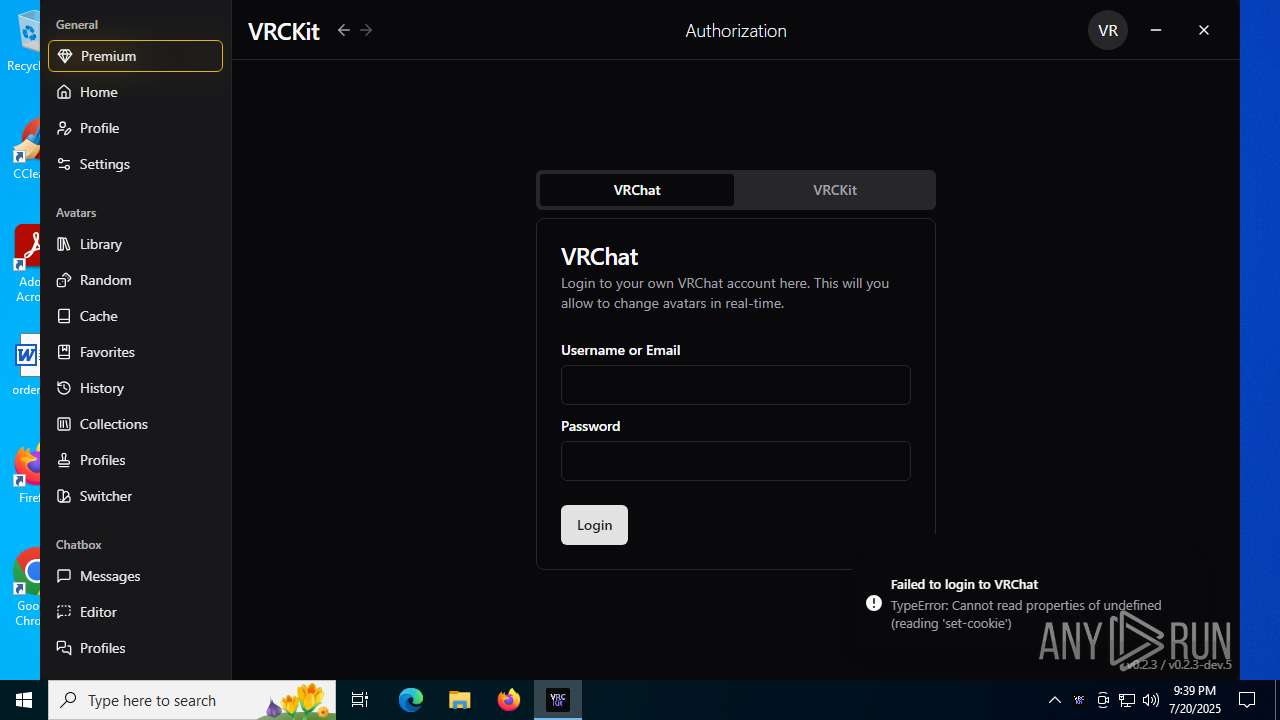The width and height of the screenshot is (1280, 720).
Task: Click the Chatbox Editor icon
Action: [64, 612]
